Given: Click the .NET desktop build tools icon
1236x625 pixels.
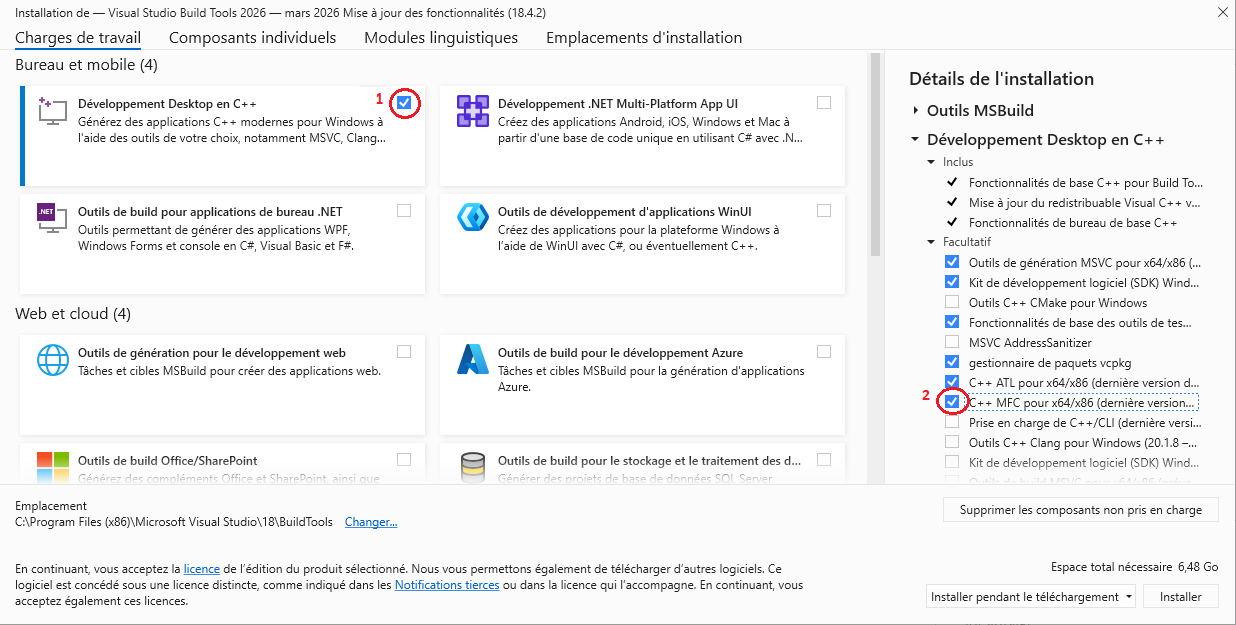Looking at the screenshot, I should pos(52,218).
